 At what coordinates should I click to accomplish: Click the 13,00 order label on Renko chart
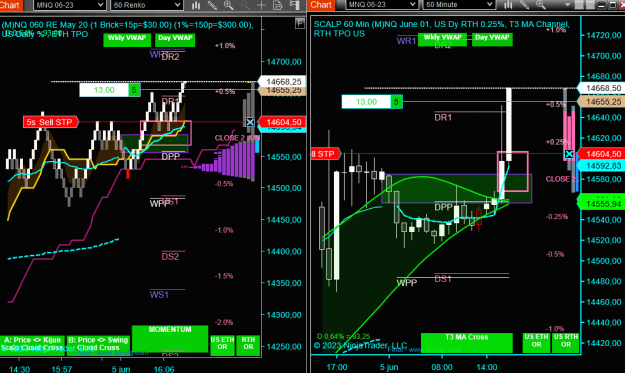[104, 90]
